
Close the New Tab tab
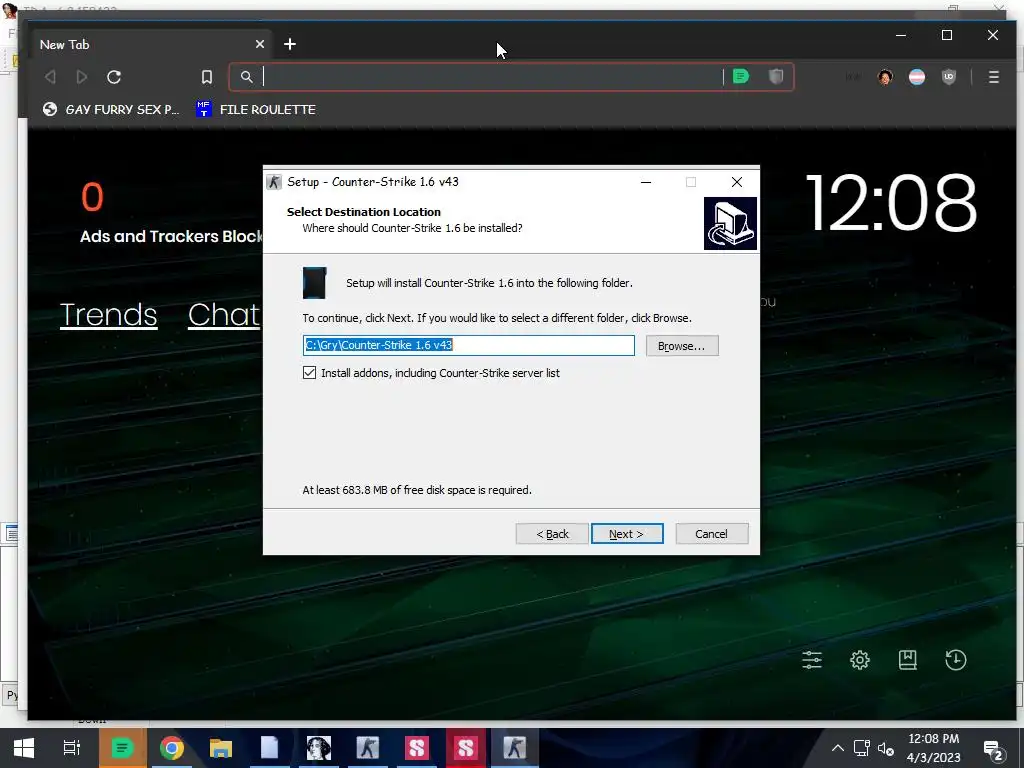(x=260, y=44)
